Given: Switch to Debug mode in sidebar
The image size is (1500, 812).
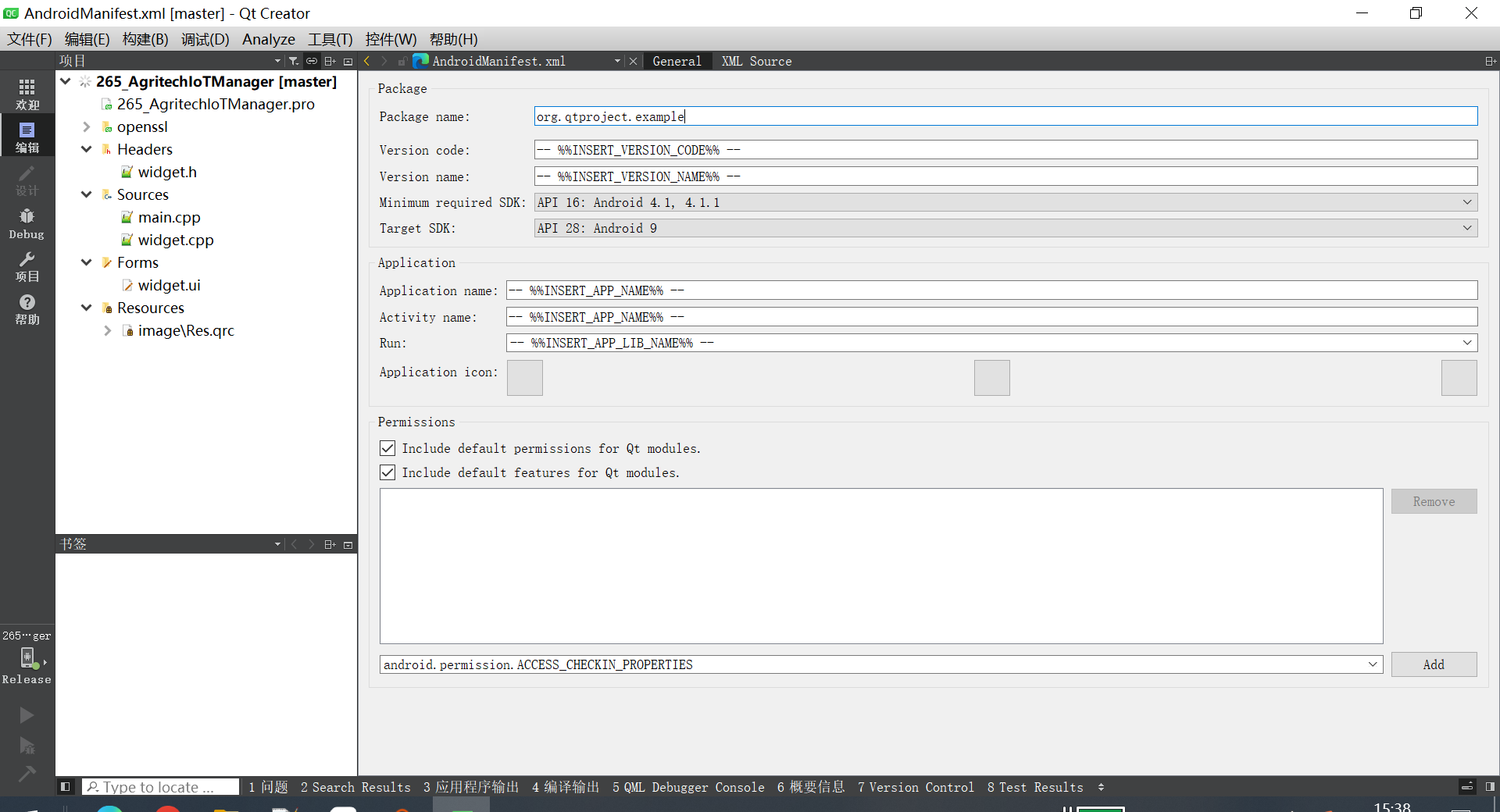Looking at the screenshot, I should click(x=27, y=223).
